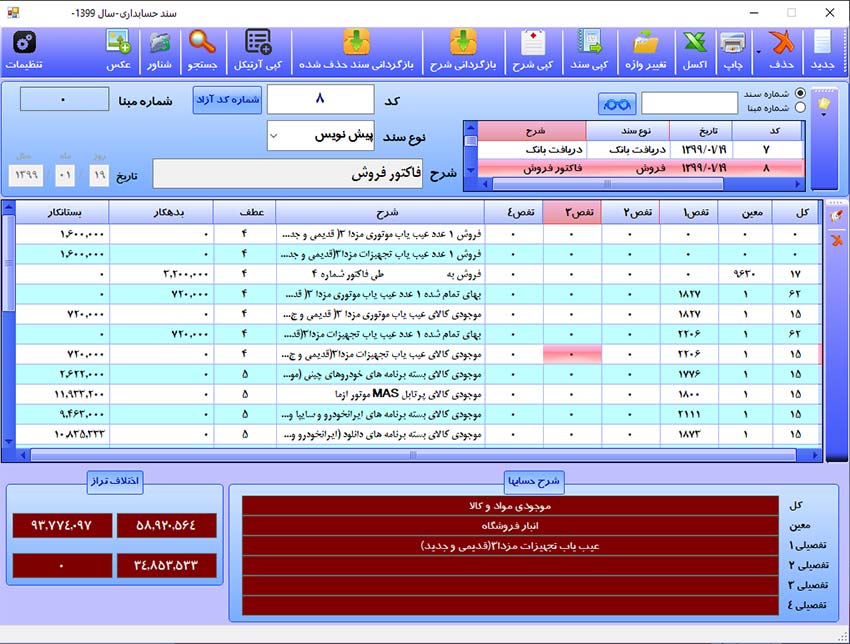The height and width of the screenshot is (644, 850).
Task: Click the کد field showing ۸
Action: (x=320, y=99)
